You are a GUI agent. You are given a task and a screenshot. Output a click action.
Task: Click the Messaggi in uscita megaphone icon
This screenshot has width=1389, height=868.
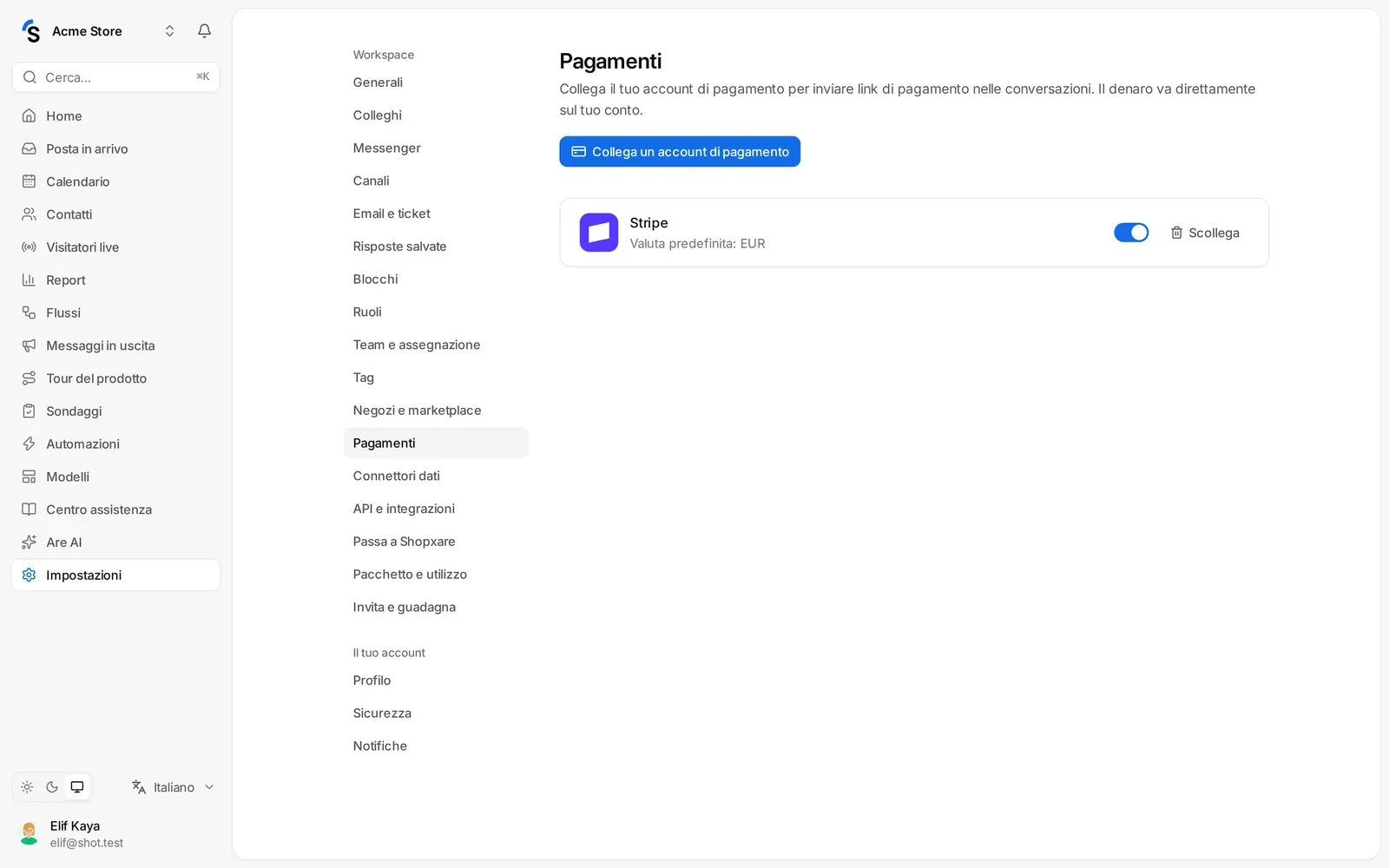29,345
